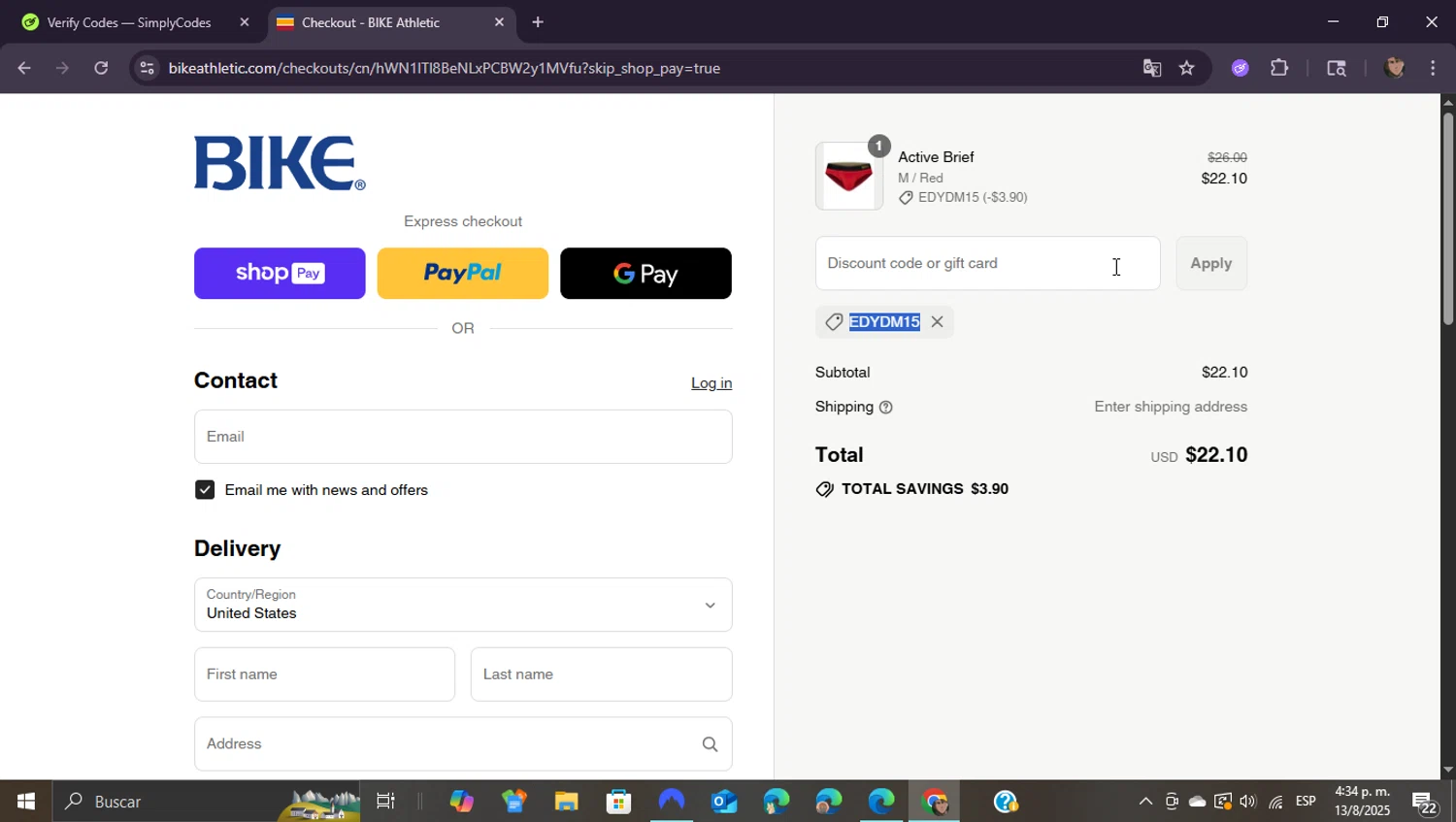Open the Chrome profile avatar

pos(1395,68)
